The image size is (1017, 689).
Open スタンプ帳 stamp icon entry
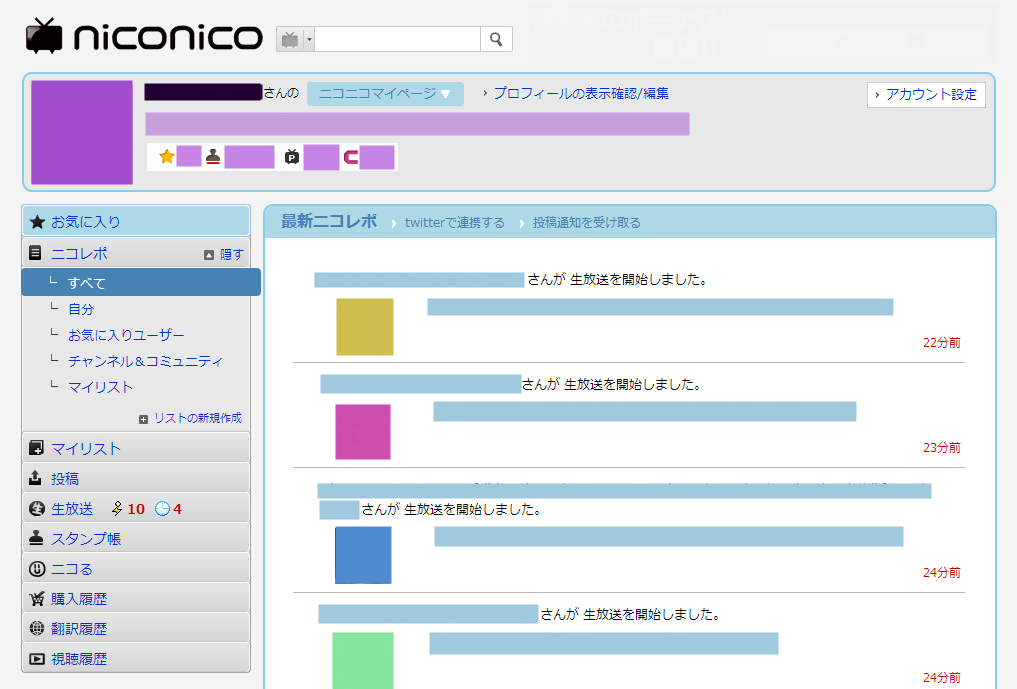36,538
